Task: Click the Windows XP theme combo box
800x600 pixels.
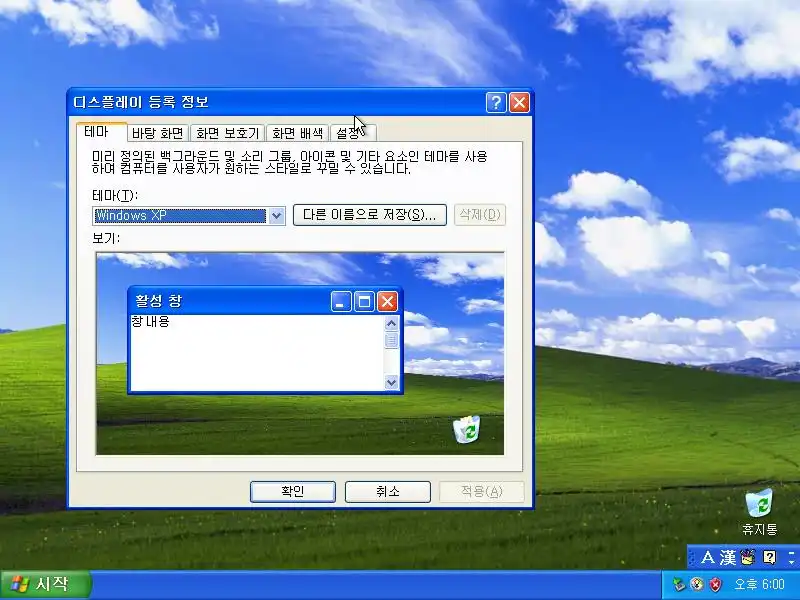Action: click(189, 215)
